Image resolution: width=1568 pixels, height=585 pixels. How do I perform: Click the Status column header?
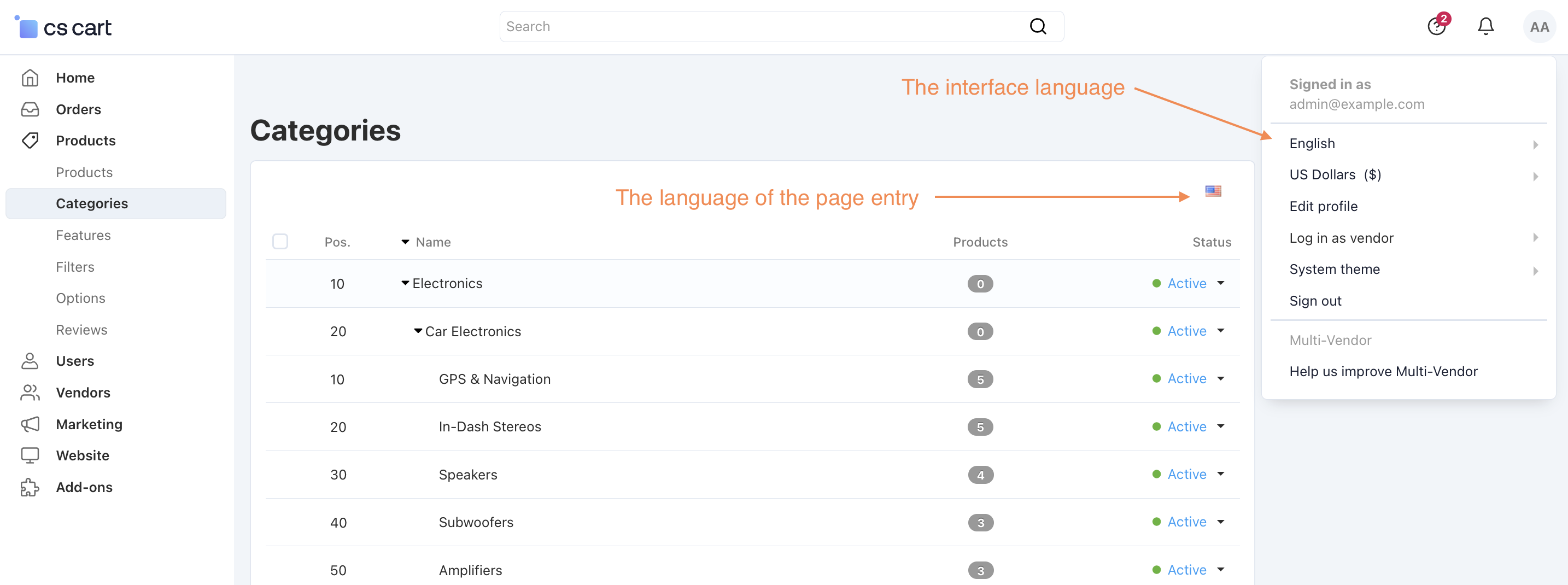click(x=1212, y=242)
